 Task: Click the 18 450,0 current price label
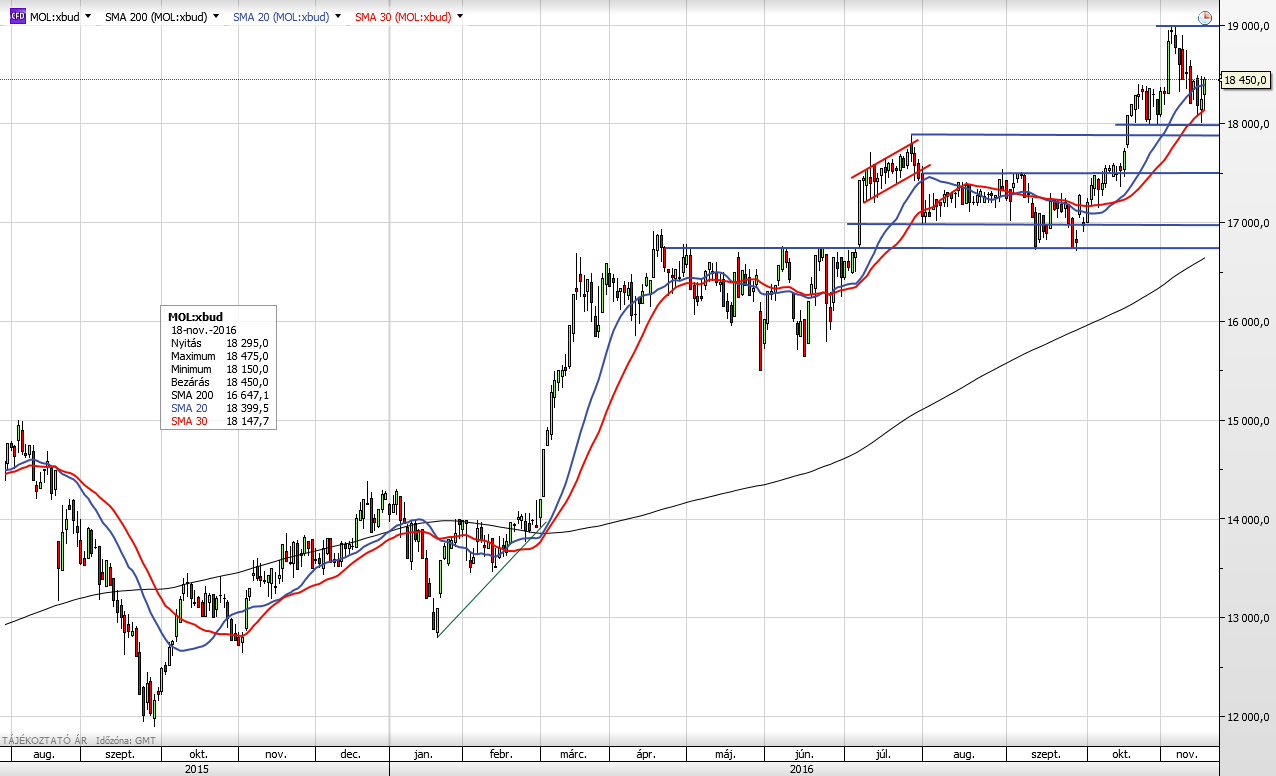pyautogui.click(x=1244, y=80)
